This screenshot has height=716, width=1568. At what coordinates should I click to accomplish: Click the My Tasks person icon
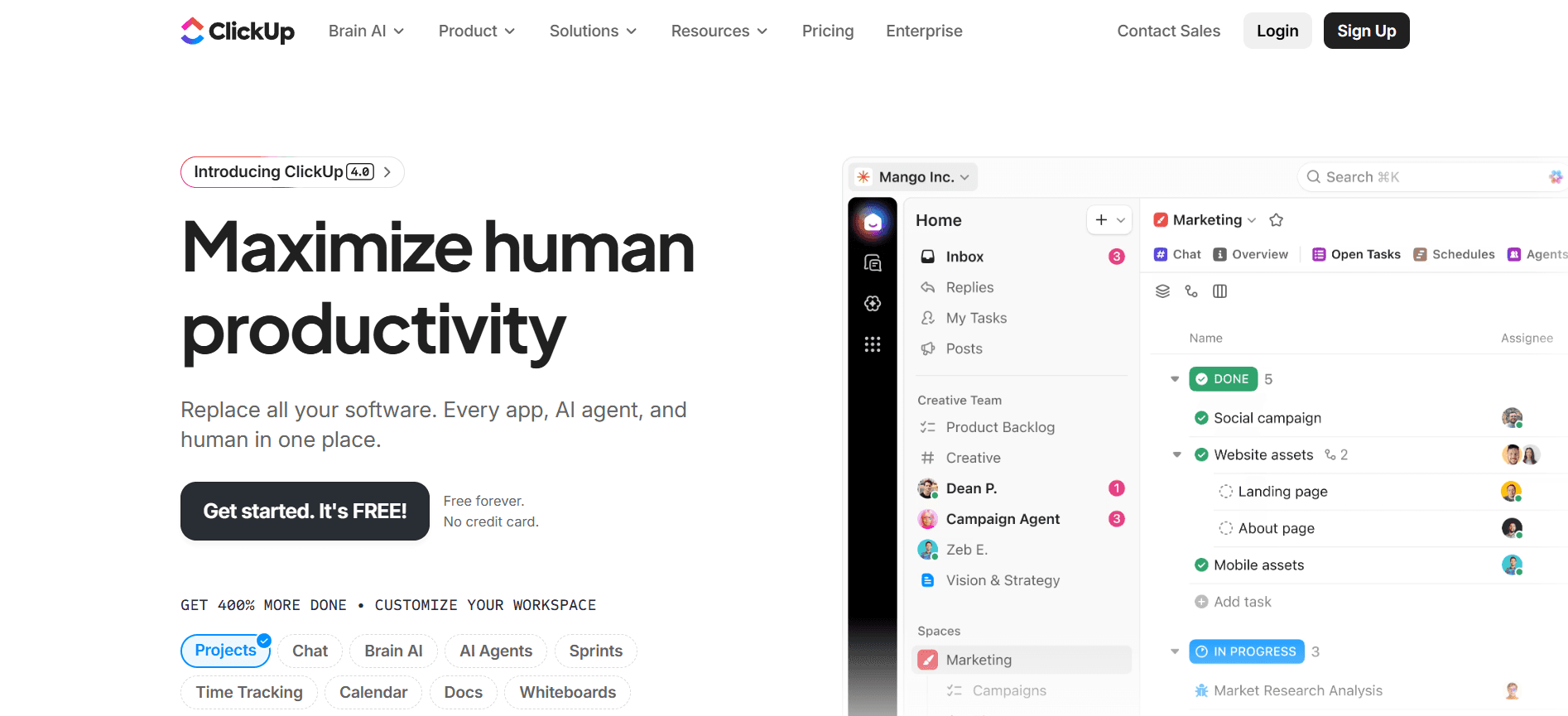click(x=928, y=318)
